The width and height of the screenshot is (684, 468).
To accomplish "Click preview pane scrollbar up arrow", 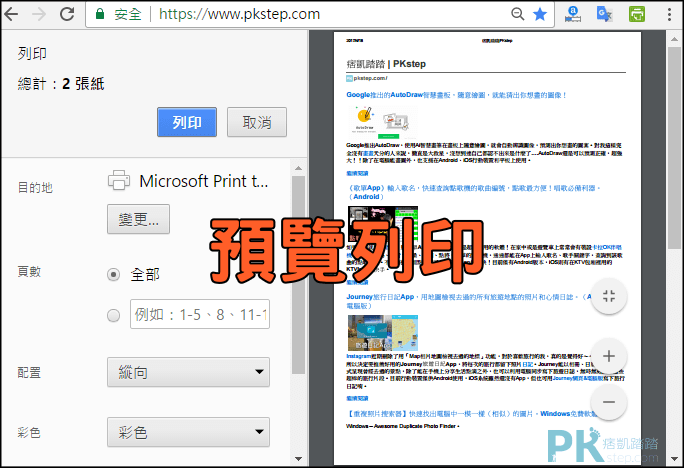I will pyautogui.click(x=674, y=39).
